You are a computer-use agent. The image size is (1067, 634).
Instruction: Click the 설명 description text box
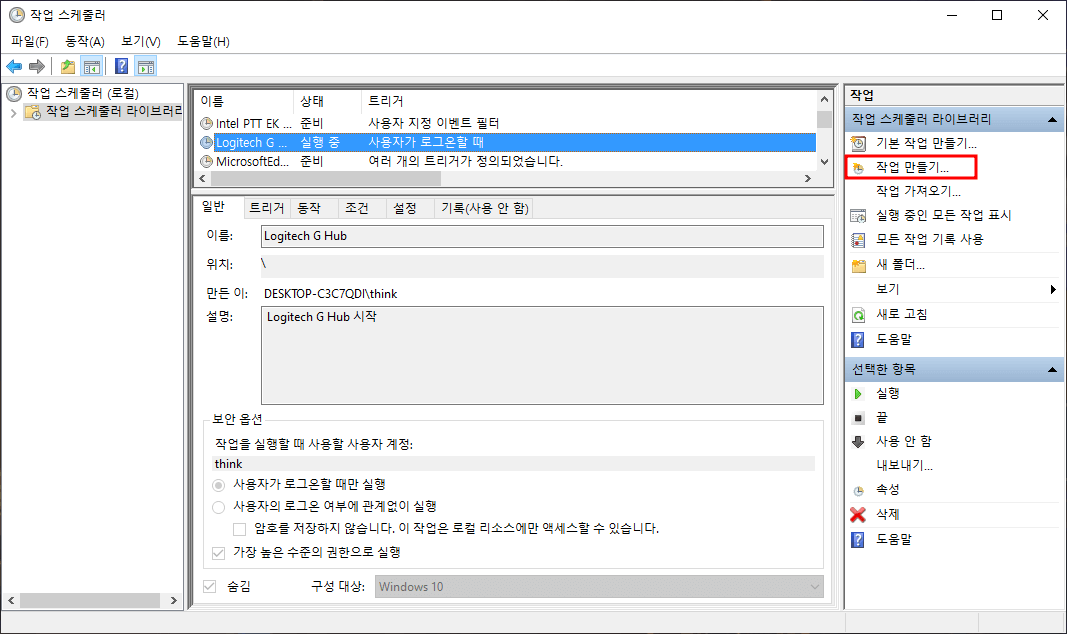coord(542,356)
